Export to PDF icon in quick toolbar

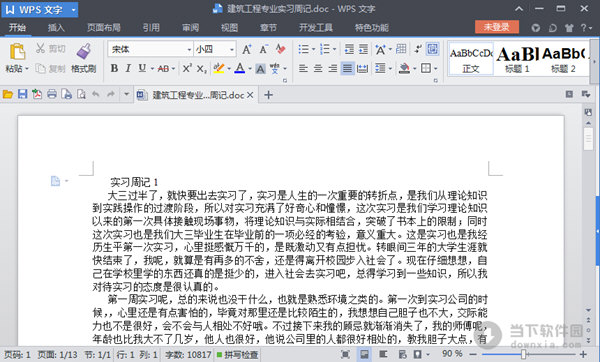pos(37,94)
